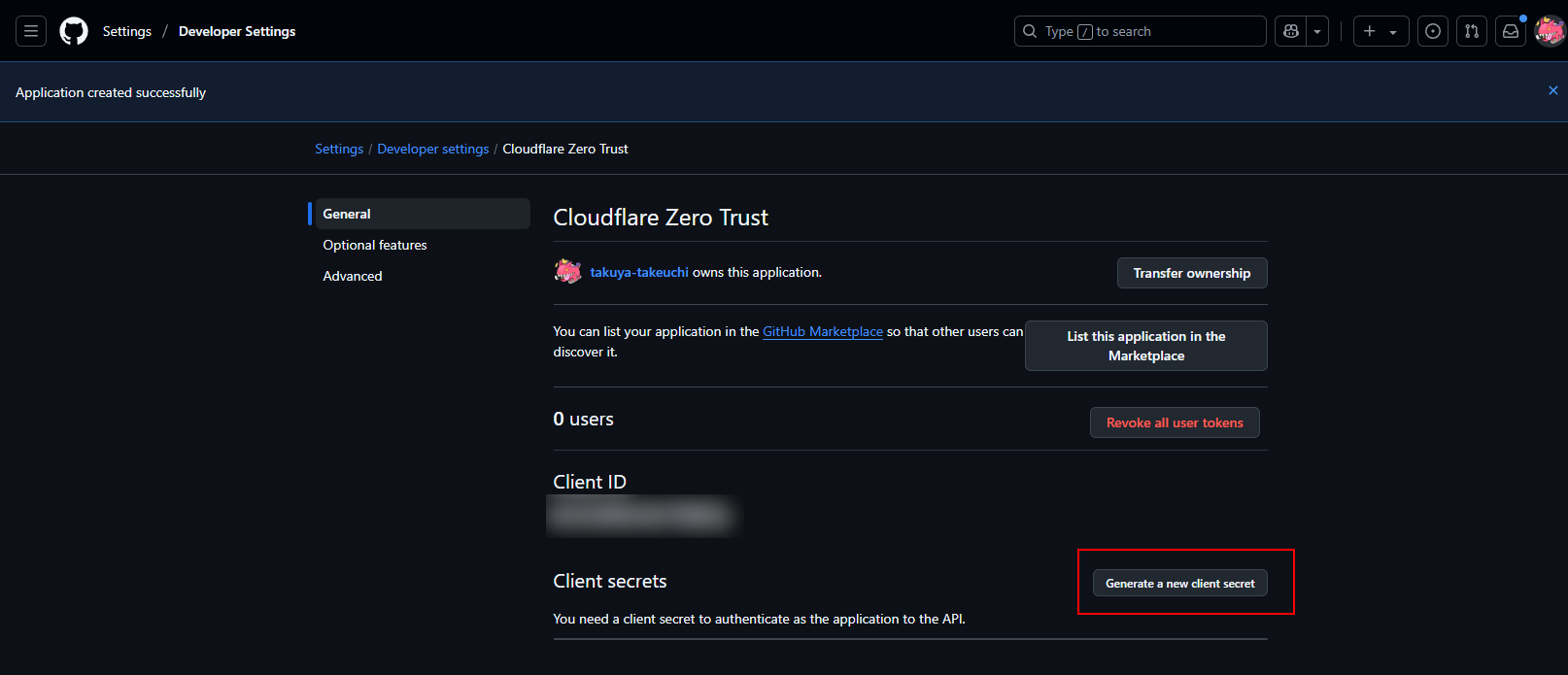Generate a new client secret
The image size is (1568, 675).
coord(1180,583)
